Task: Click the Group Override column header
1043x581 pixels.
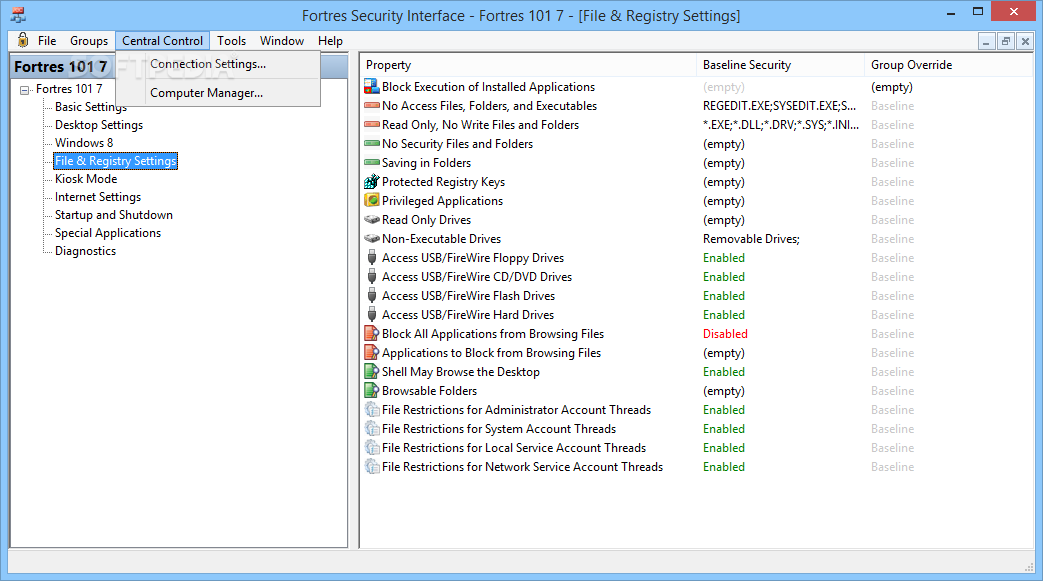Action: click(x=949, y=65)
